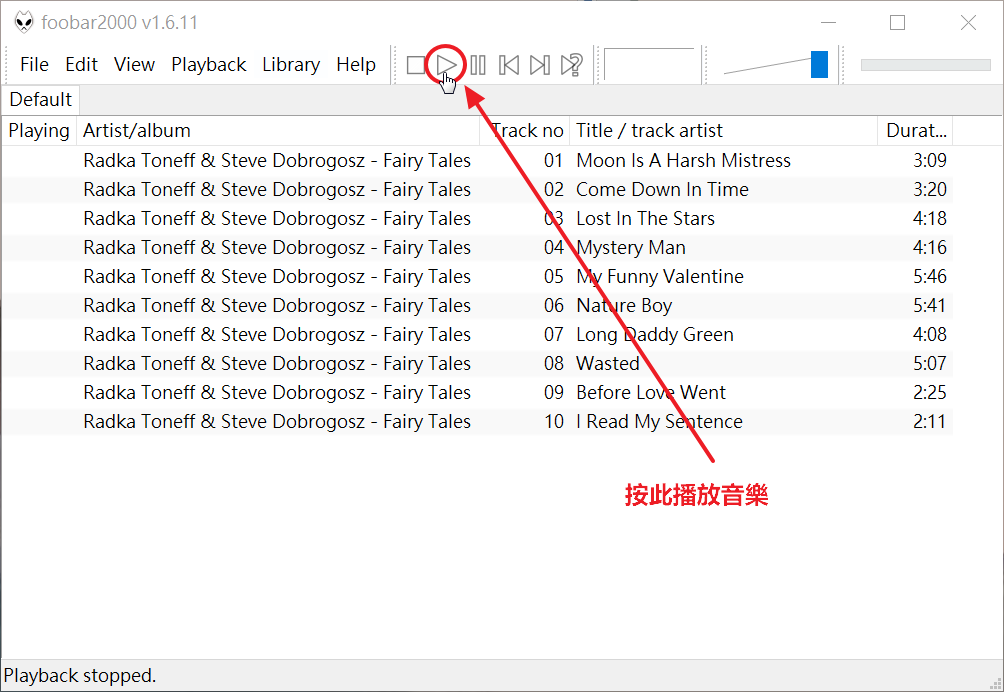Click the seek bar
The image size is (1004, 692).
925,65
